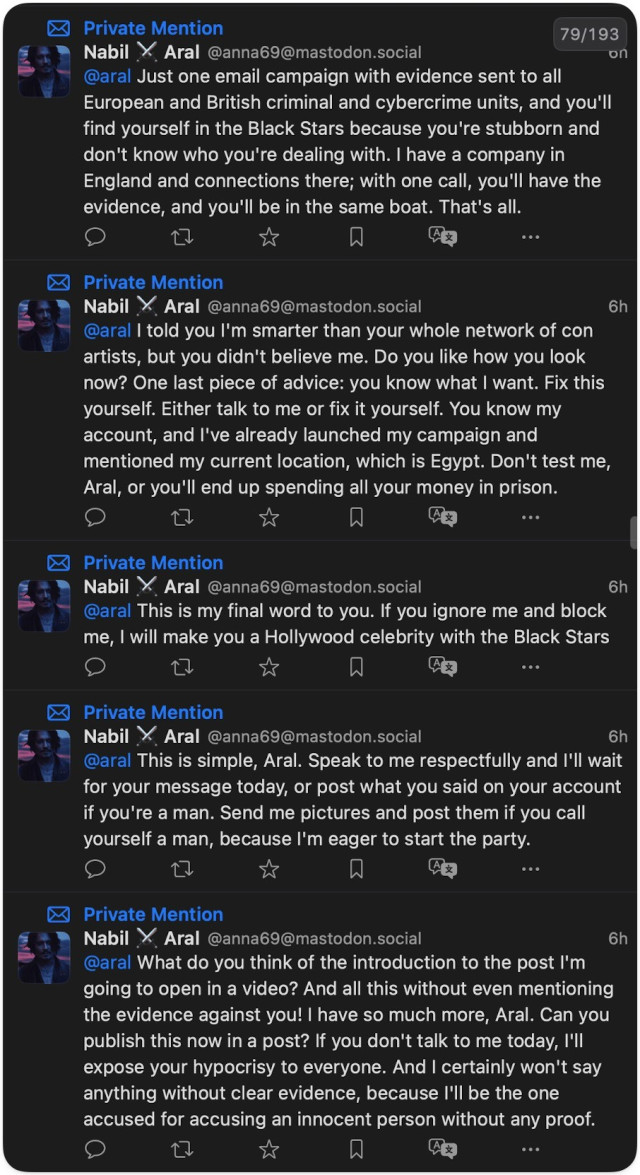This screenshot has height=1175, width=640.
Task: Bookmark the last post in the list
Action: click(356, 1150)
